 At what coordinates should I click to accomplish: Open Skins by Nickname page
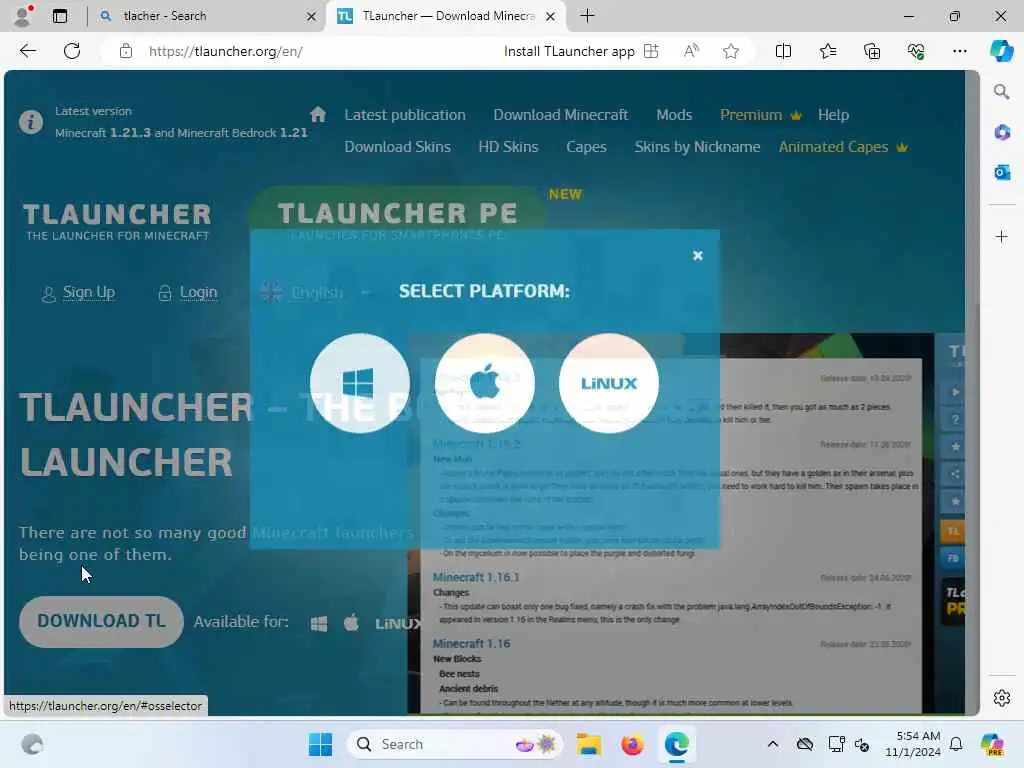pyautogui.click(x=697, y=147)
